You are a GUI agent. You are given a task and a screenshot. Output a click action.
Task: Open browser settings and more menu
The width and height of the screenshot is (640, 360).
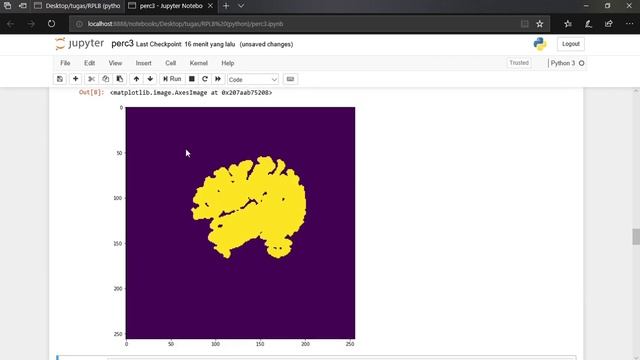pyautogui.click(x=629, y=24)
